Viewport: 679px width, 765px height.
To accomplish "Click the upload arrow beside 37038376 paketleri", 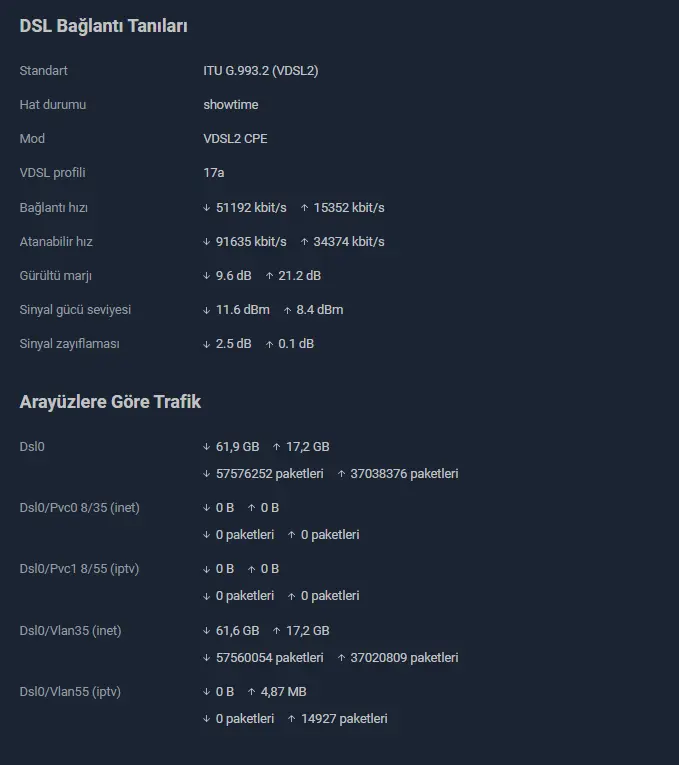I will click(341, 474).
